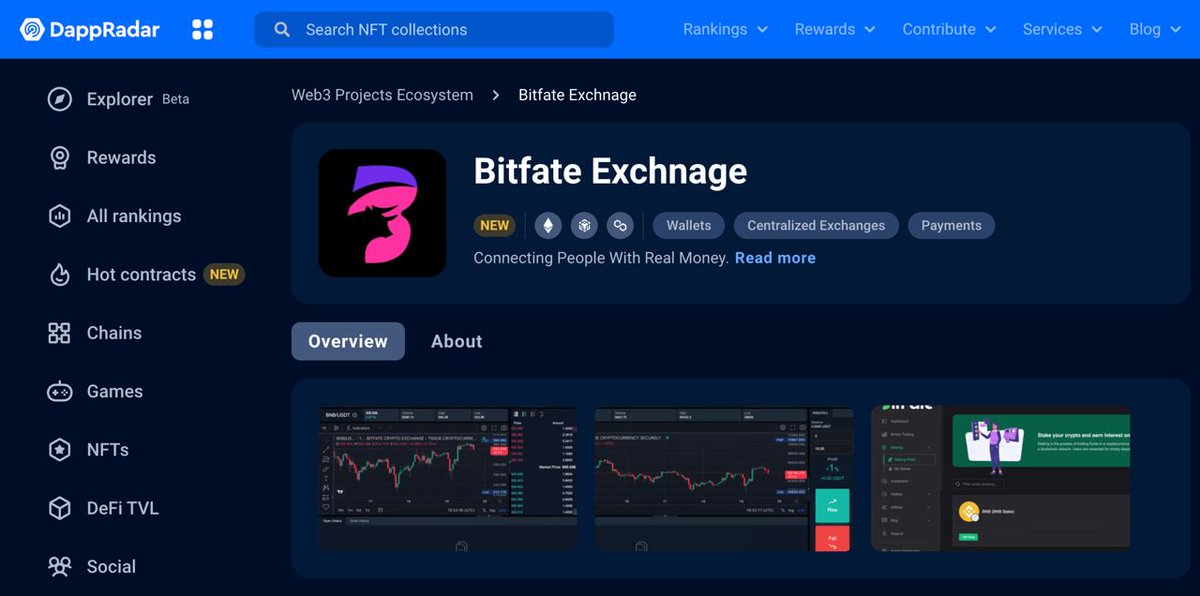Switch to the About tab
This screenshot has width=1200, height=596.
point(457,341)
